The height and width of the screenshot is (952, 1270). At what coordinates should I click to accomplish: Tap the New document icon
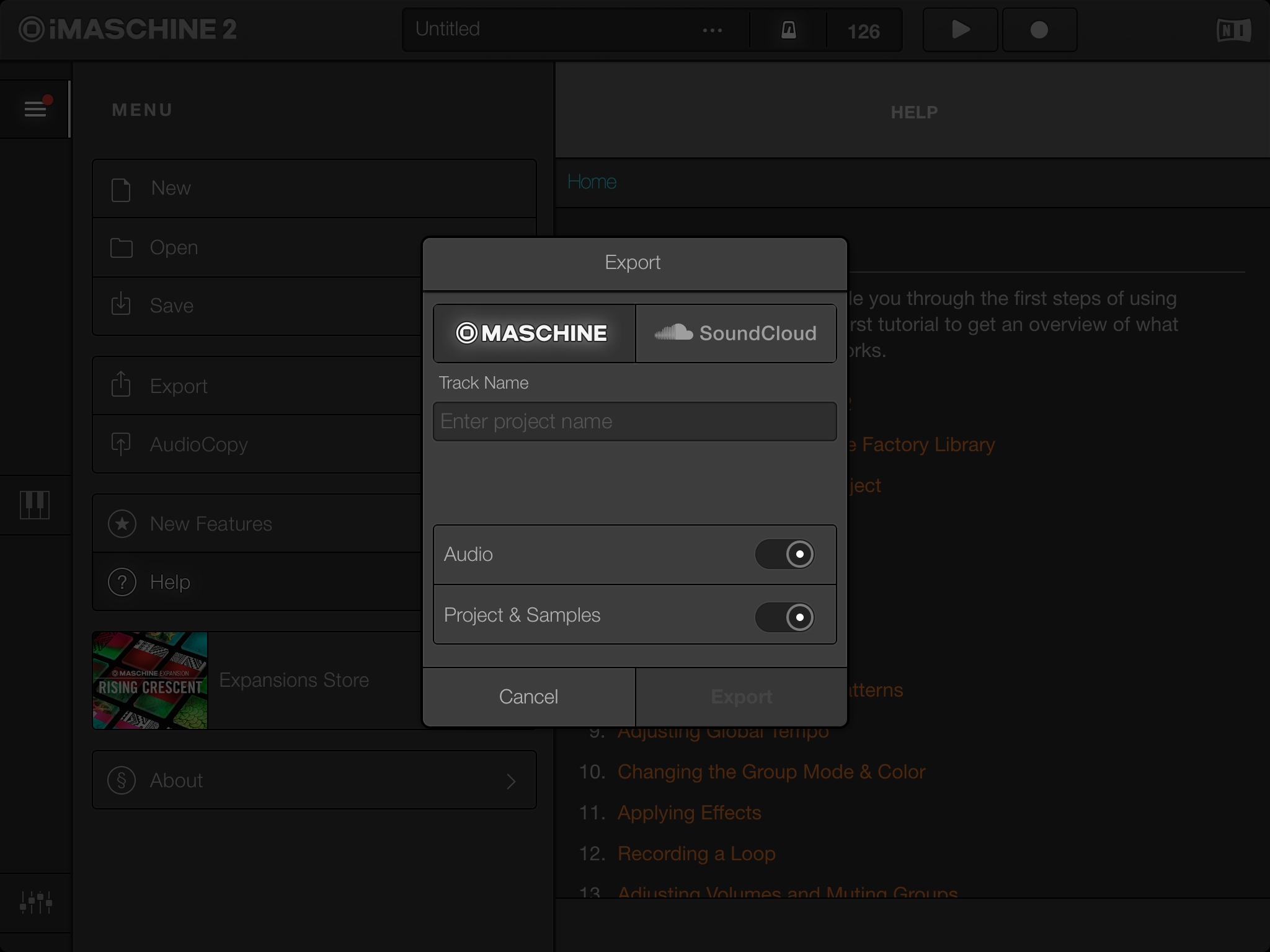121,189
